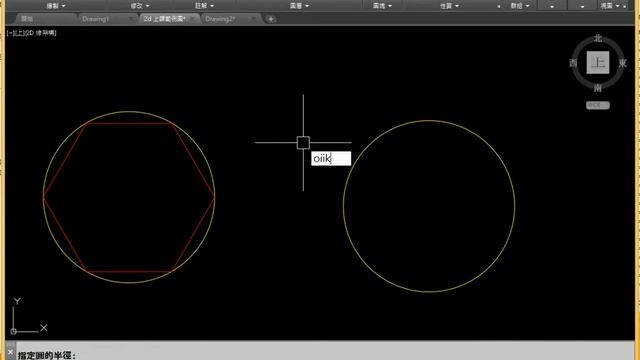Close the Drawing2 tab
The height and width of the screenshot is (360, 640).
(254, 19)
